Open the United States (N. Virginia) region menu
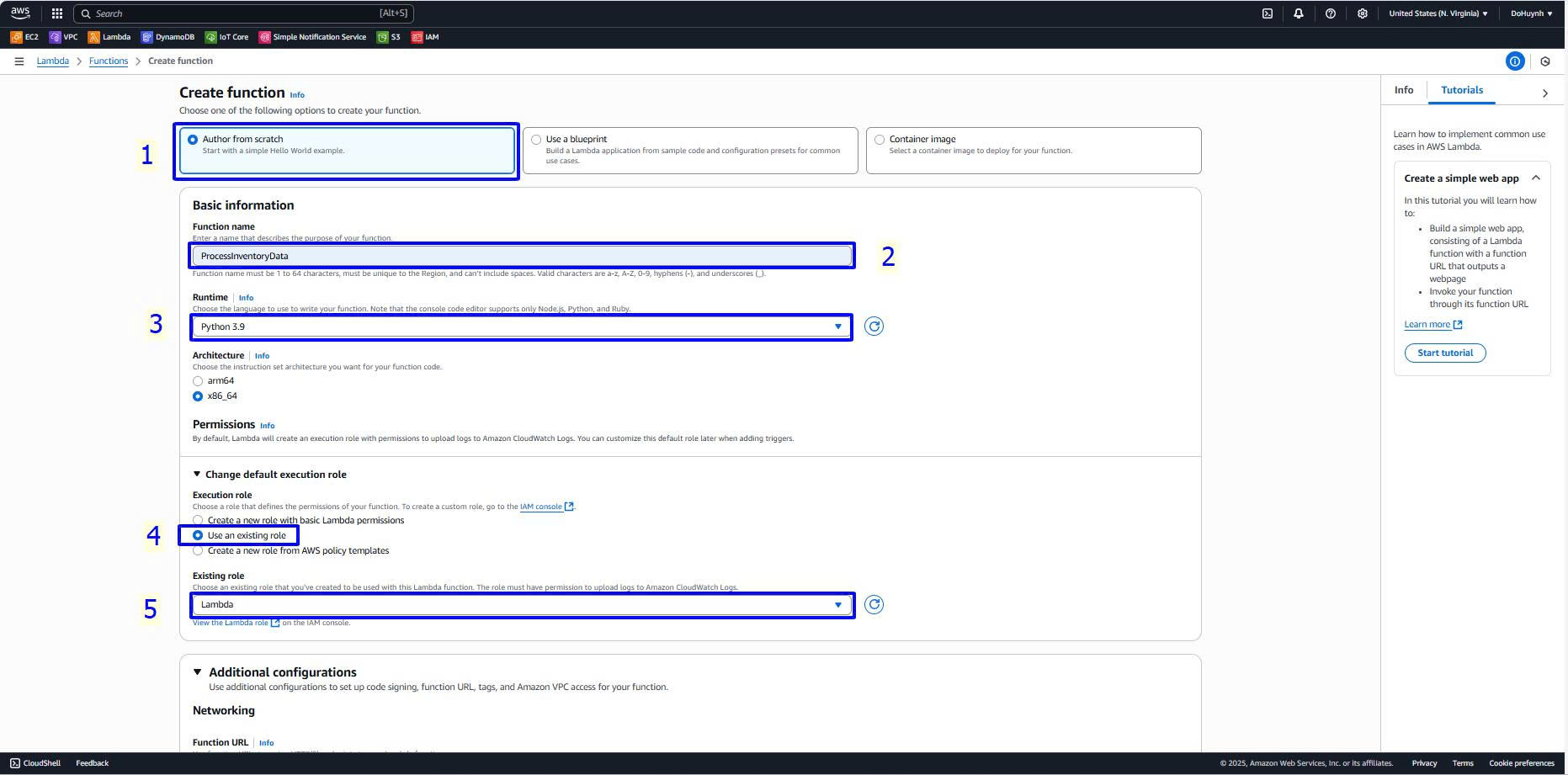Image resolution: width=1568 pixels, height=775 pixels. [x=1438, y=13]
